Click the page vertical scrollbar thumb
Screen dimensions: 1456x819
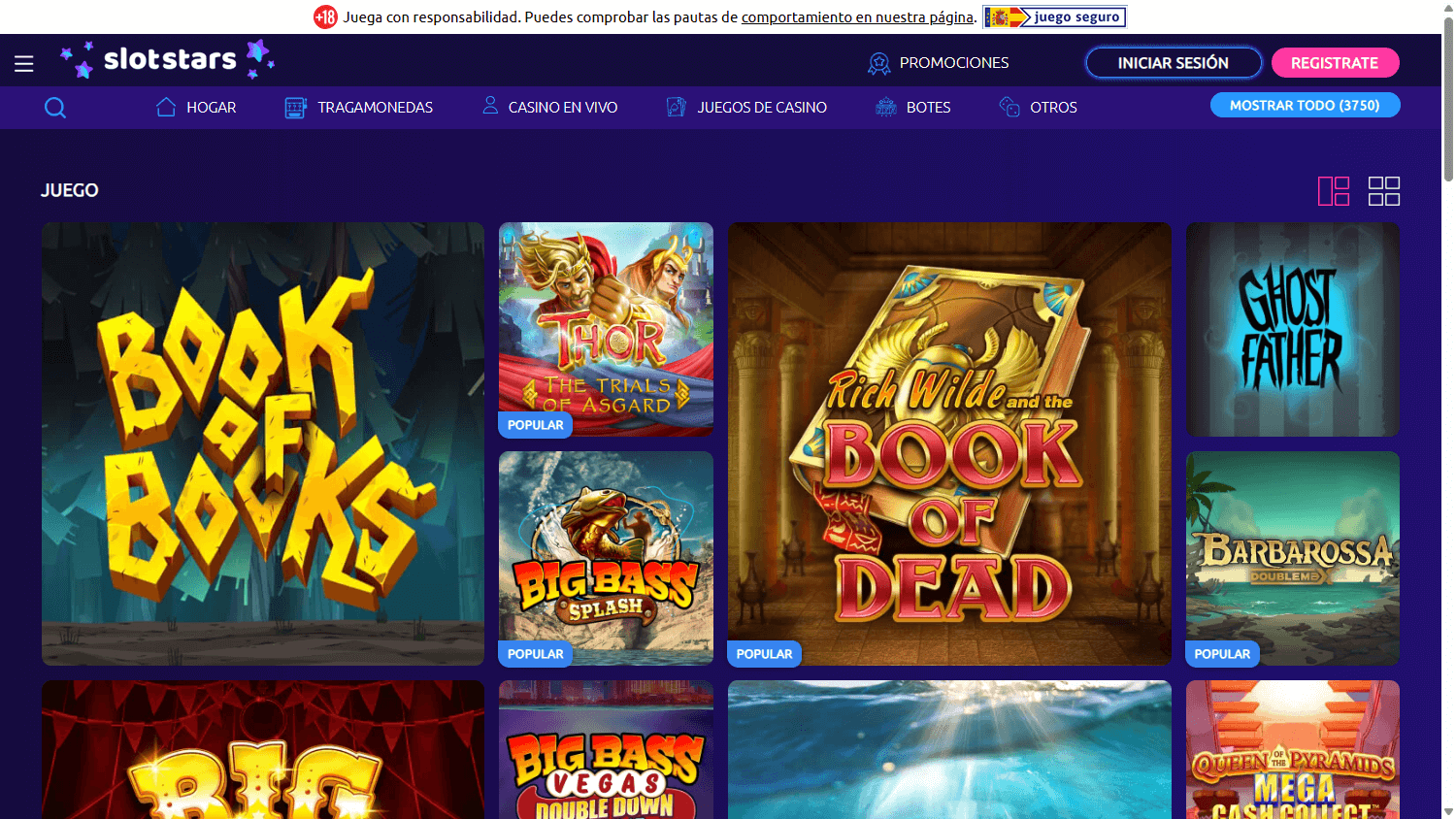(x=1448, y=97)
